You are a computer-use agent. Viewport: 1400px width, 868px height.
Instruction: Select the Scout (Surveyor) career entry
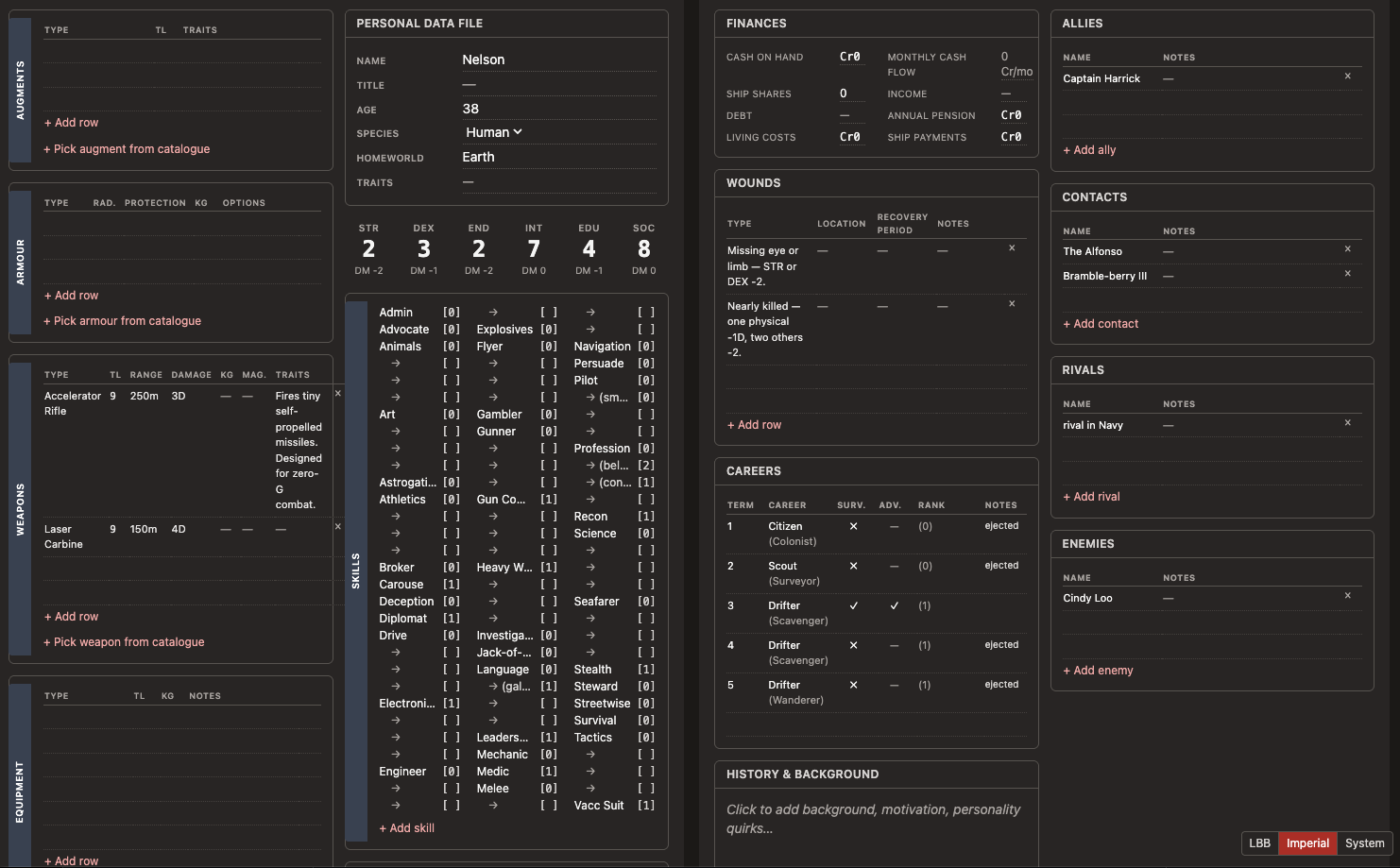click(x=794, y=573)
